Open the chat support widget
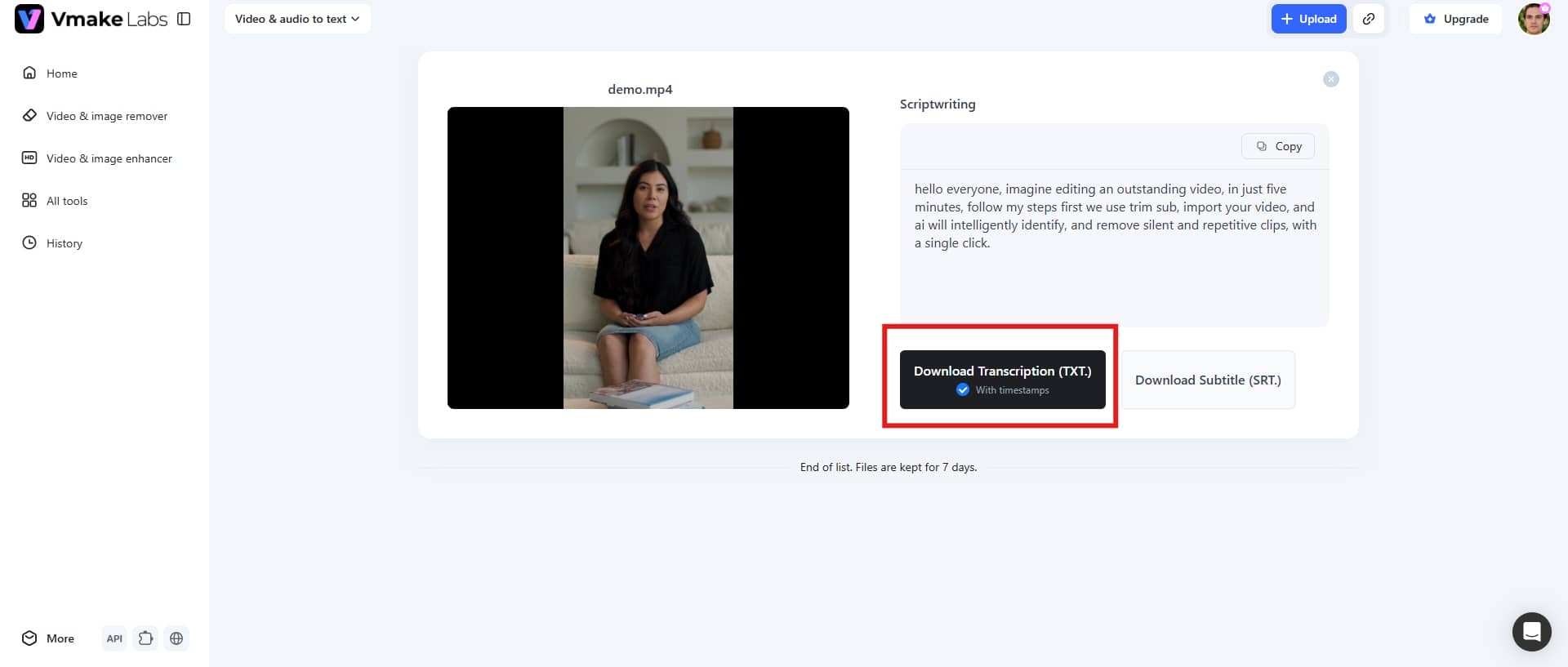 [1532, 632]
